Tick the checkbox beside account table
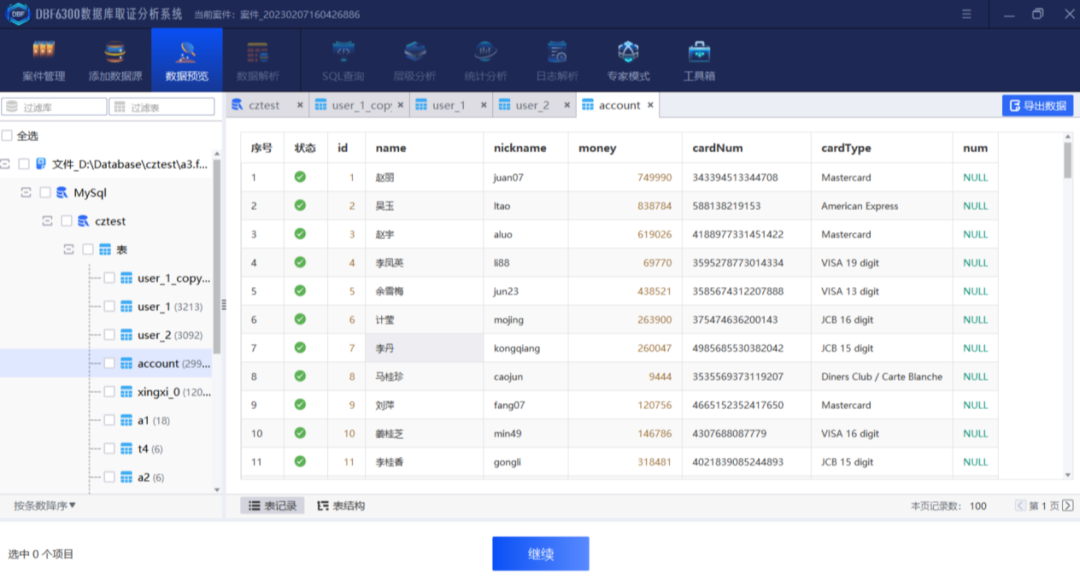The width and height of the screenshot is (1080, 579). [109, 363]
